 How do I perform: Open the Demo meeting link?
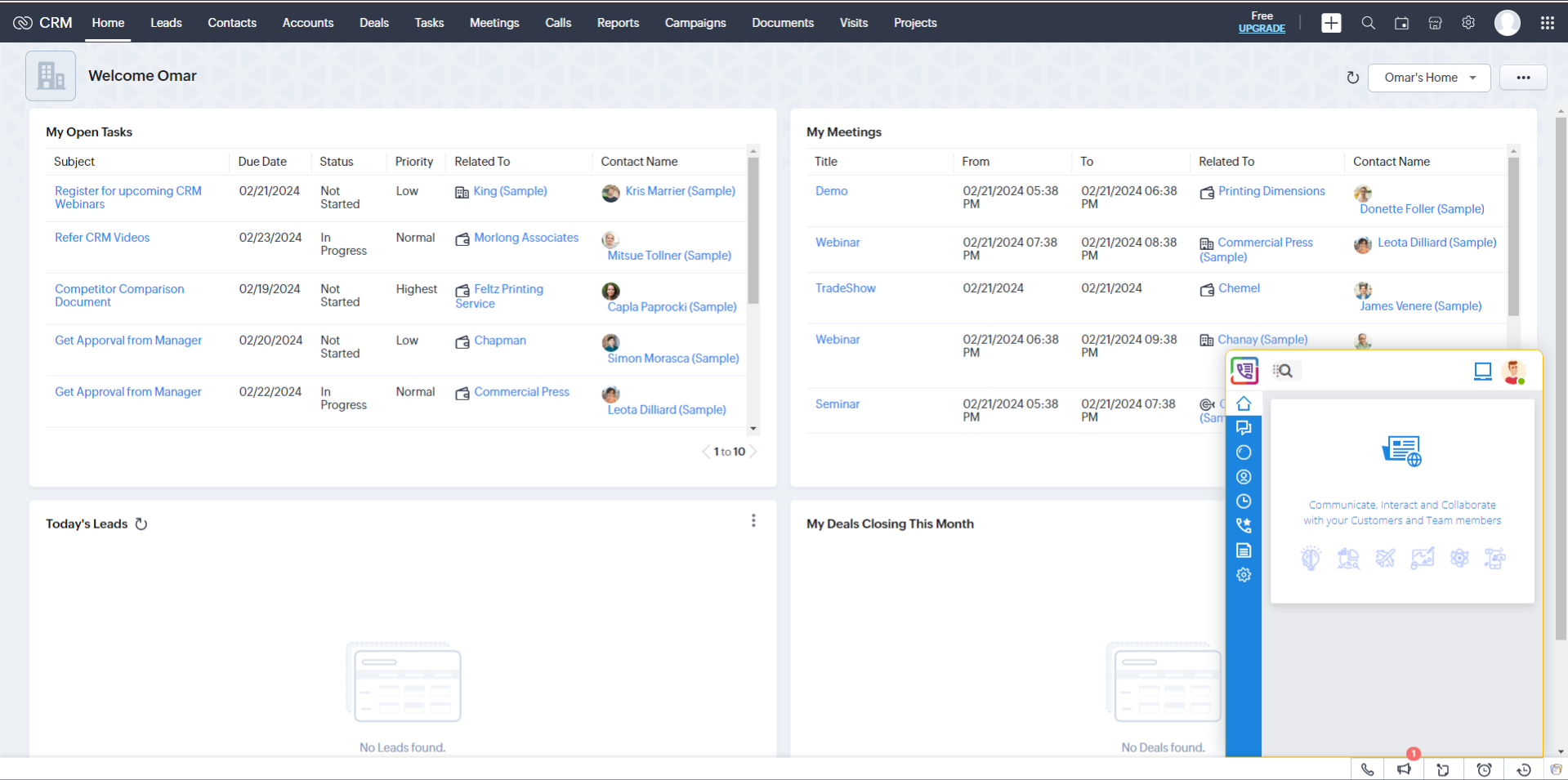tap(830, 190)
